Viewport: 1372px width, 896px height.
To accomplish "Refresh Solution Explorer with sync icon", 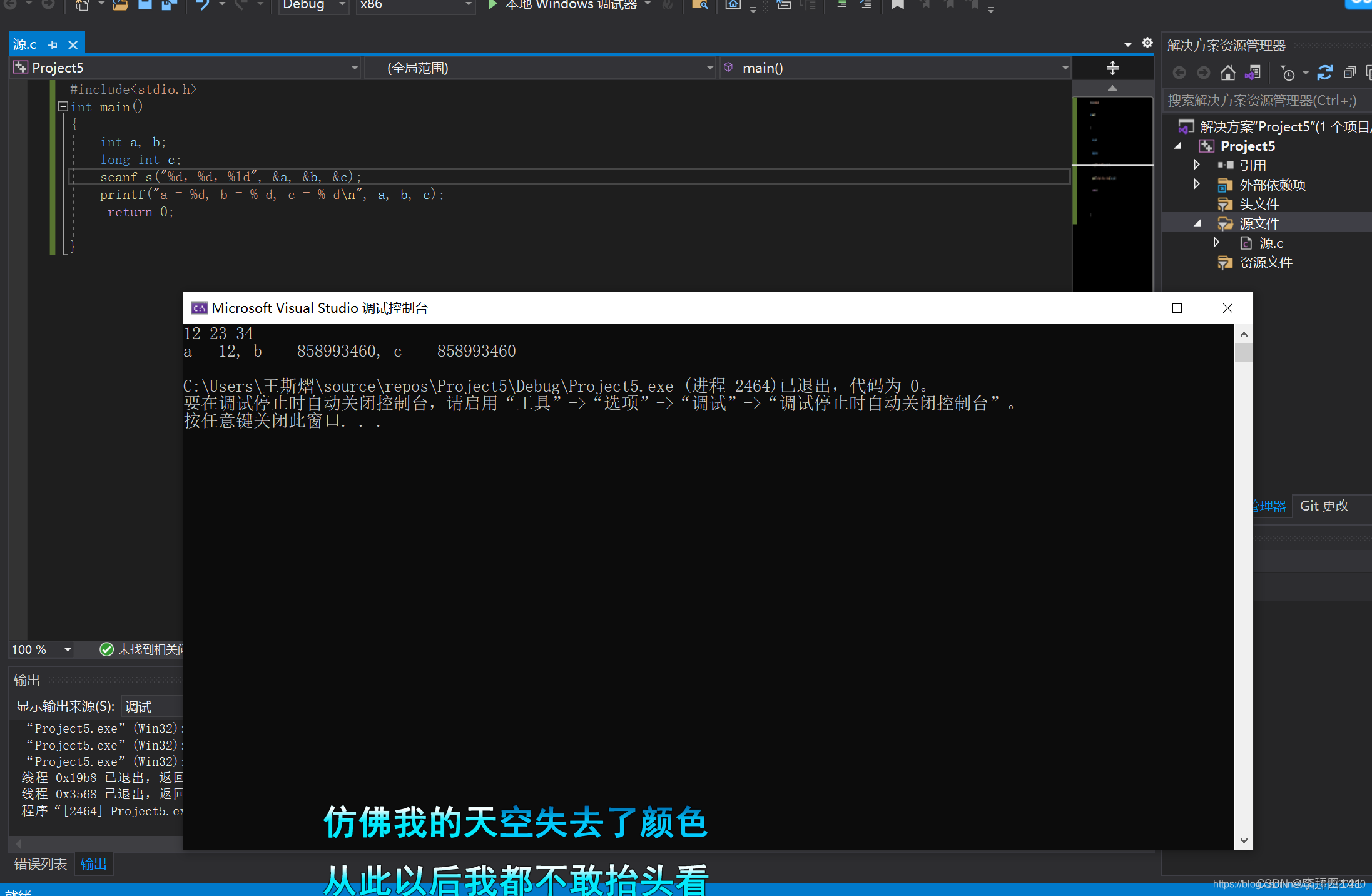I will coord(1324,73).
